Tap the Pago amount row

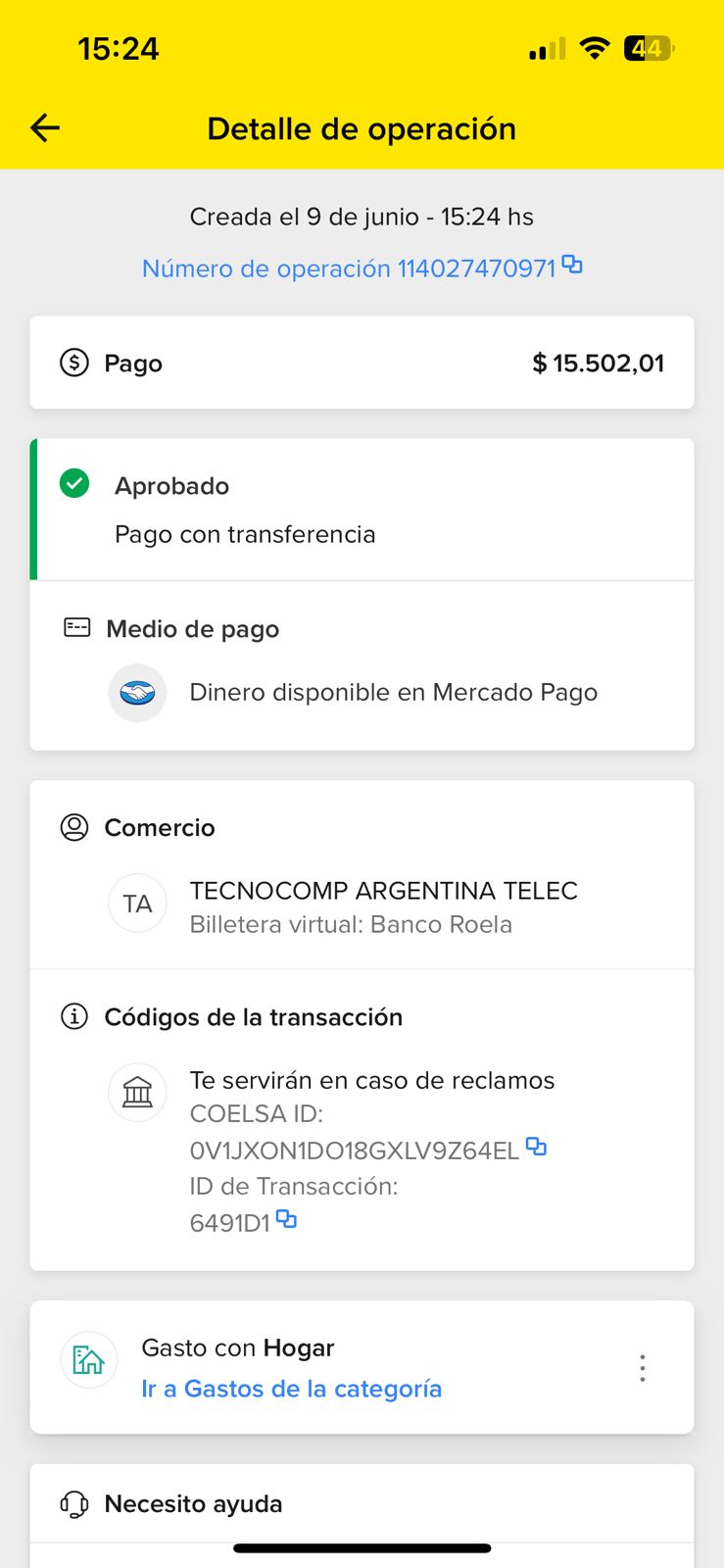[x=362, y=363]
